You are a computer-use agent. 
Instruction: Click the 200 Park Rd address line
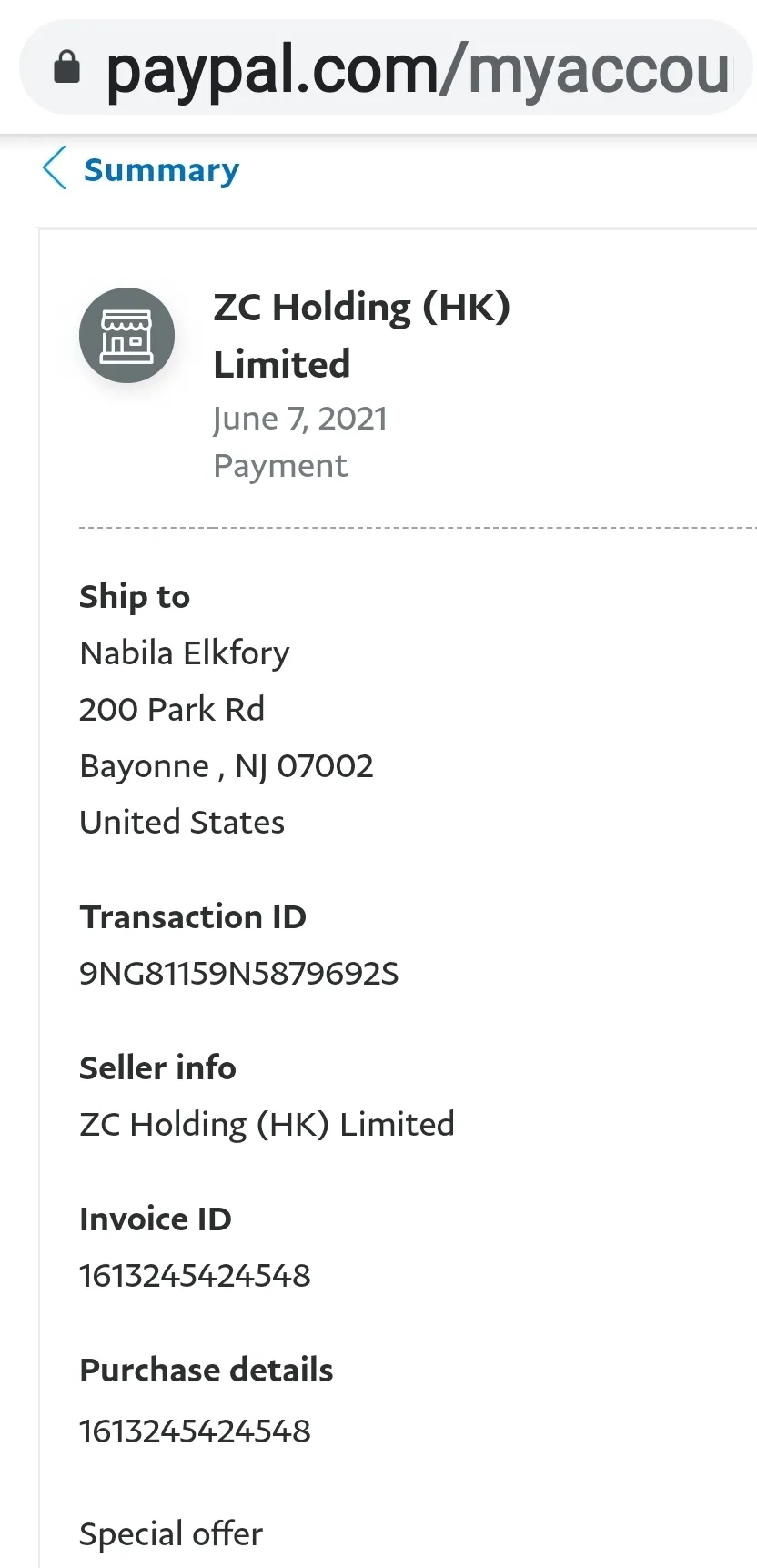[172, 710]
